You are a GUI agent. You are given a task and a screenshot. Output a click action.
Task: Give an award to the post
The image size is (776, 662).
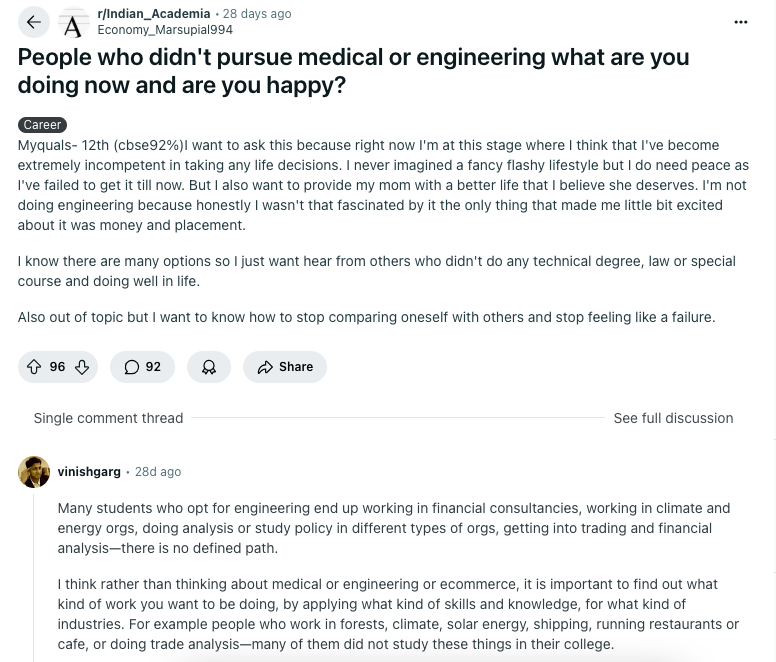pyautogui.click(x=209, y=367)
